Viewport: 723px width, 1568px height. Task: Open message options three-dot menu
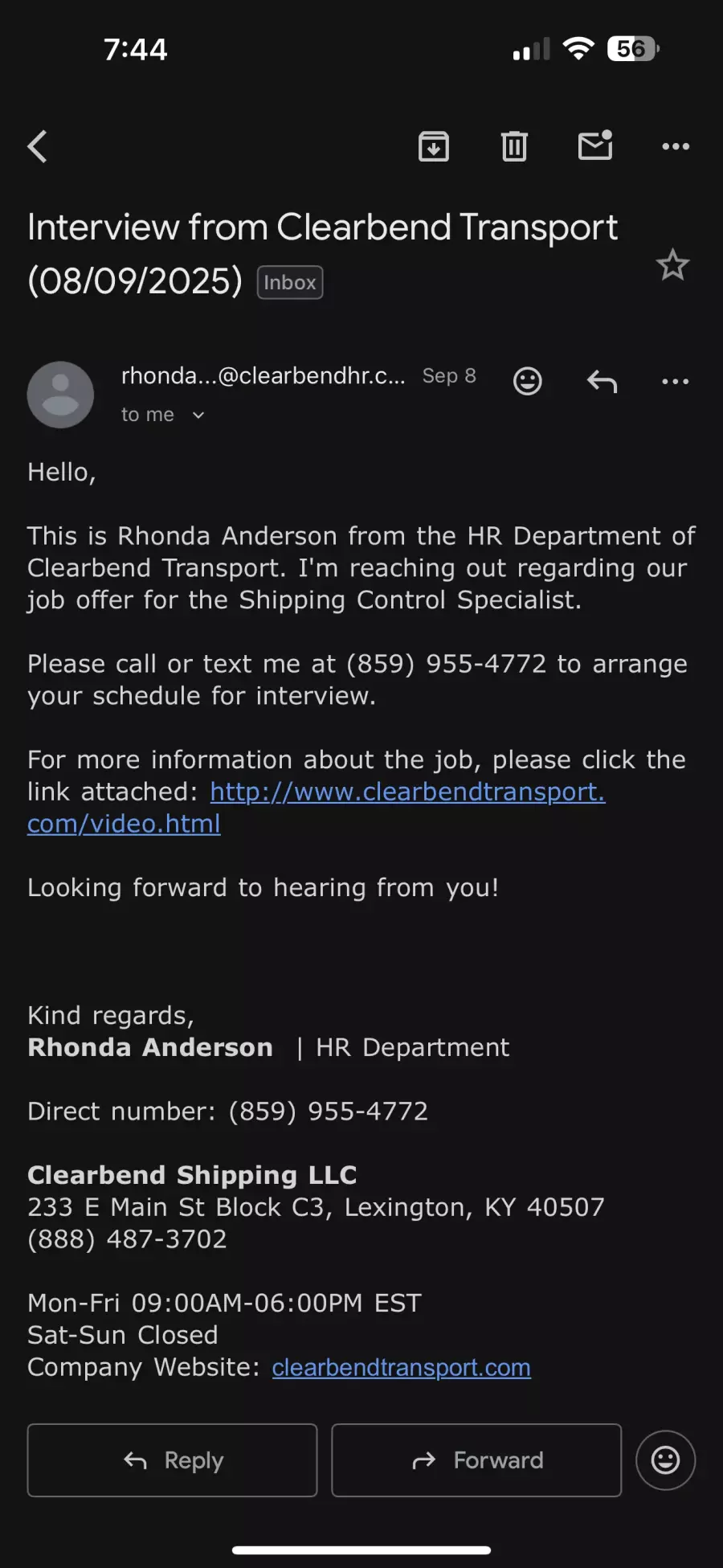[675, 381]
